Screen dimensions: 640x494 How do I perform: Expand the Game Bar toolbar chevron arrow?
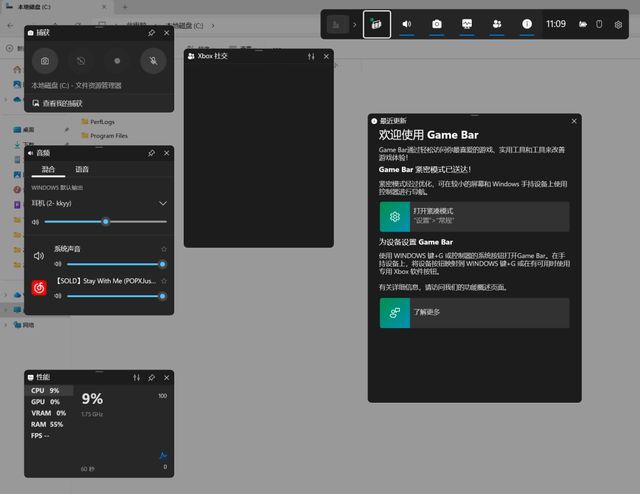[x=353, y=24]
